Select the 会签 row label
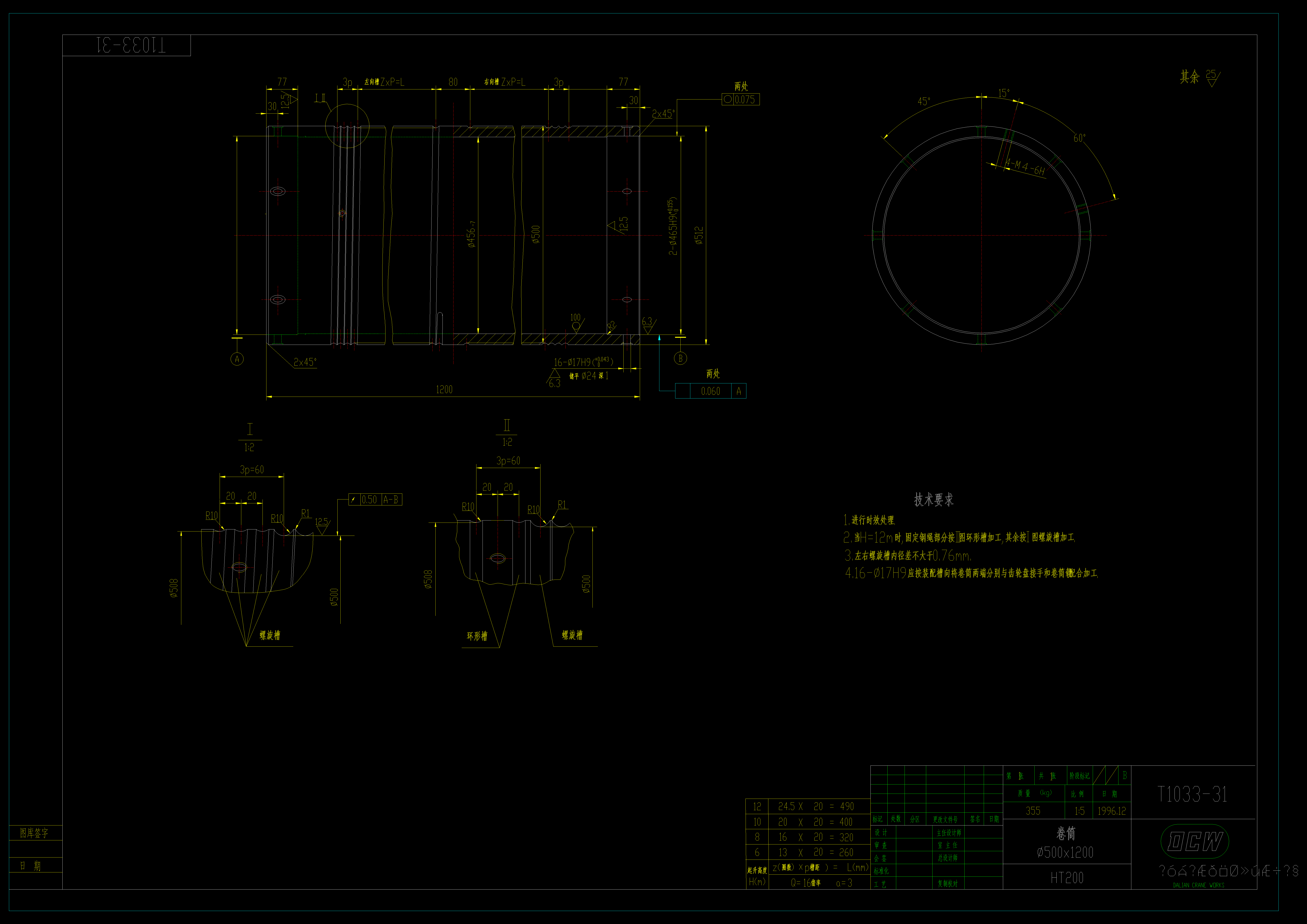 coord(881,859)
